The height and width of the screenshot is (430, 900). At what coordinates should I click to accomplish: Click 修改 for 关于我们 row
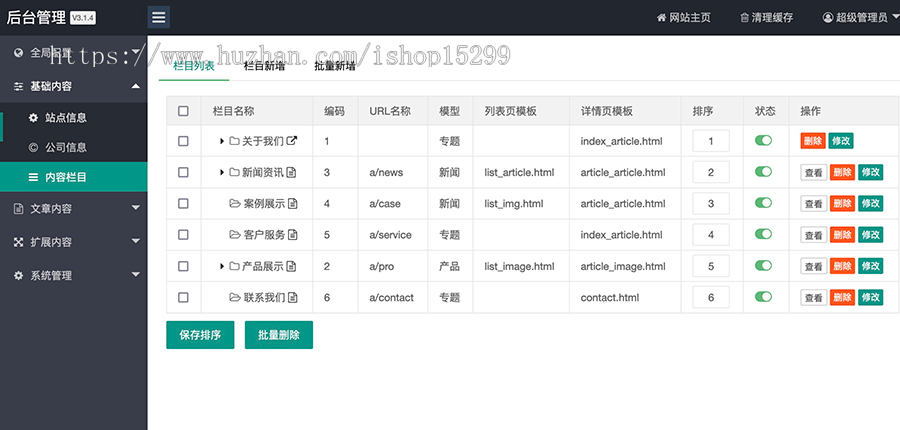coord(841,141)
